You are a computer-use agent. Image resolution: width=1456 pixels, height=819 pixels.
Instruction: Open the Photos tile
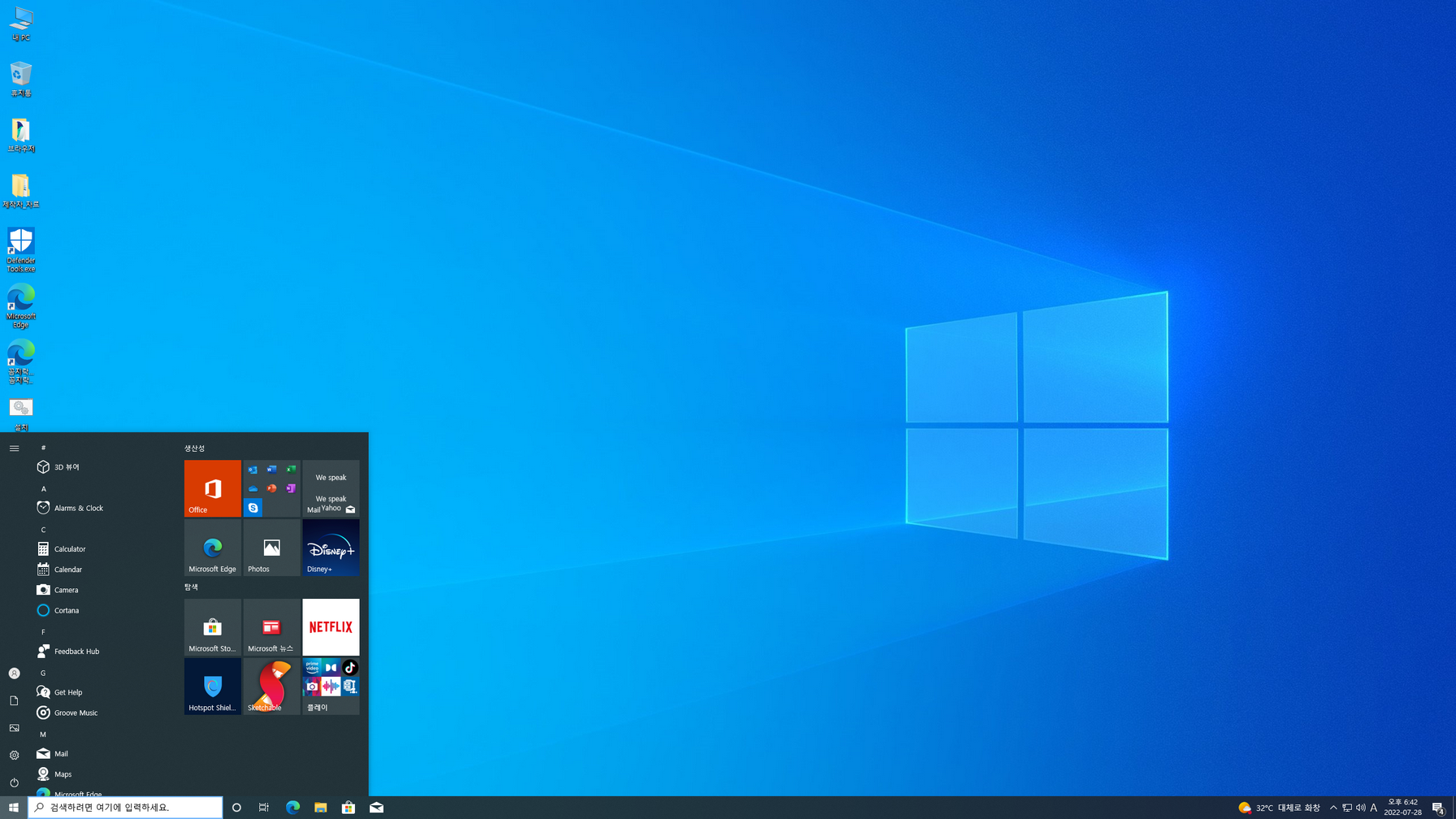271,548
